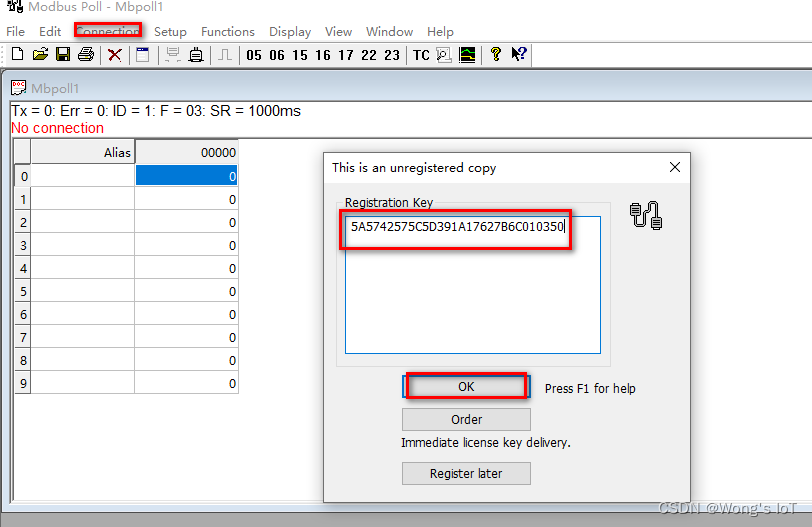
Task: Select row header 5
Action: [x=23, y=291]
